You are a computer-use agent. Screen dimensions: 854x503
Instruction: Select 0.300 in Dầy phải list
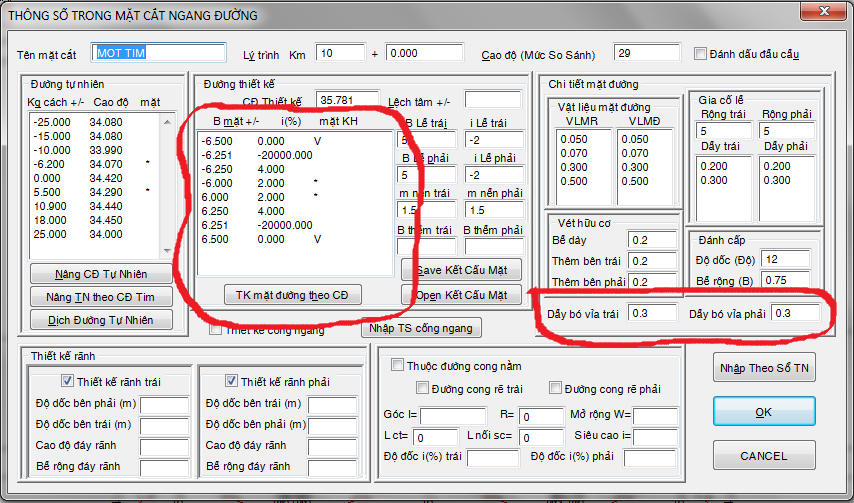786,180
